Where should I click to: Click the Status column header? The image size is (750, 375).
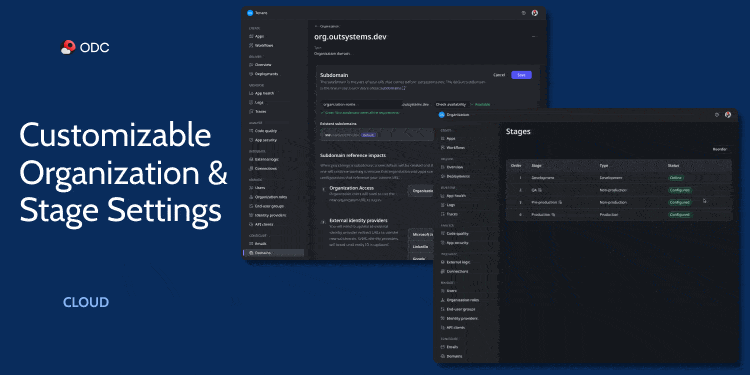point(673,165)
